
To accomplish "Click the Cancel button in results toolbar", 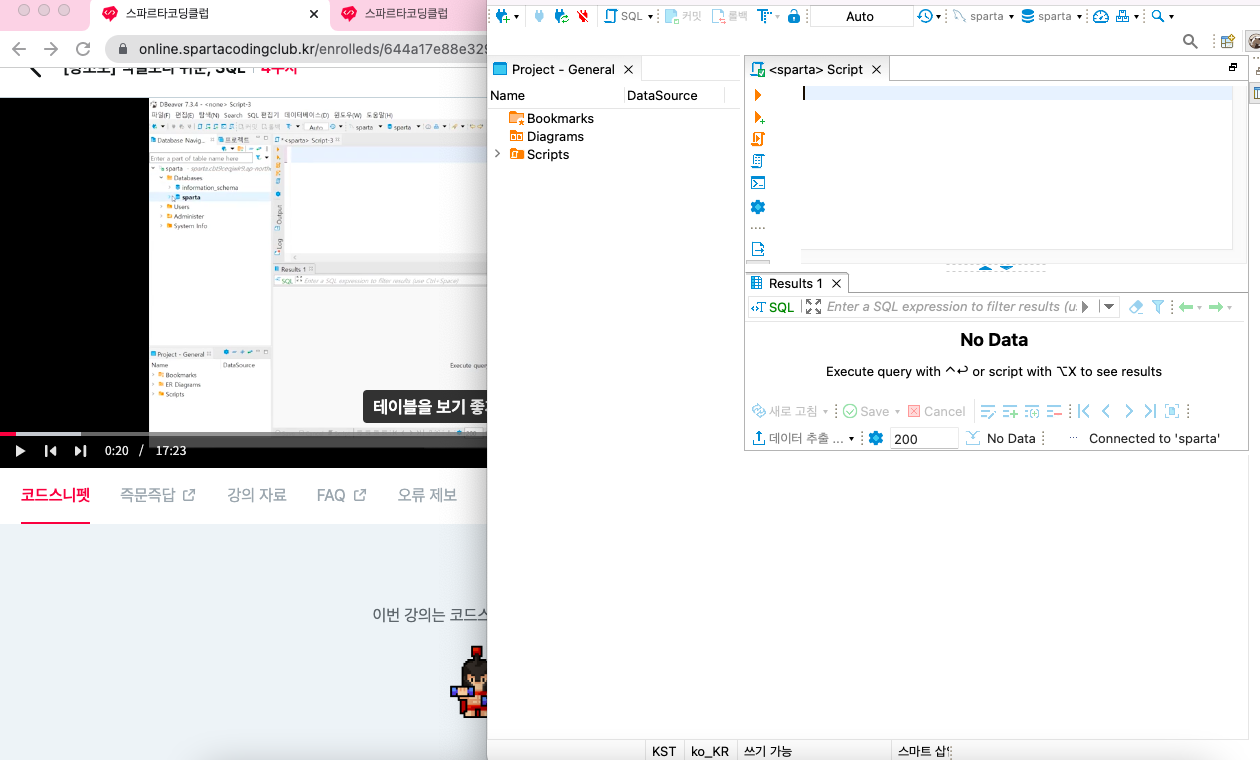I will (x=936, y=411).
